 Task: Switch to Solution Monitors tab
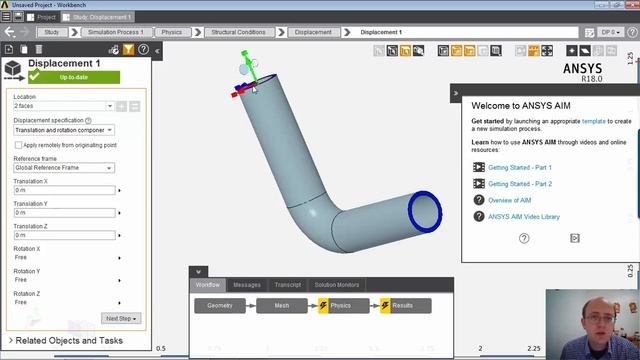tap(337, 284)
